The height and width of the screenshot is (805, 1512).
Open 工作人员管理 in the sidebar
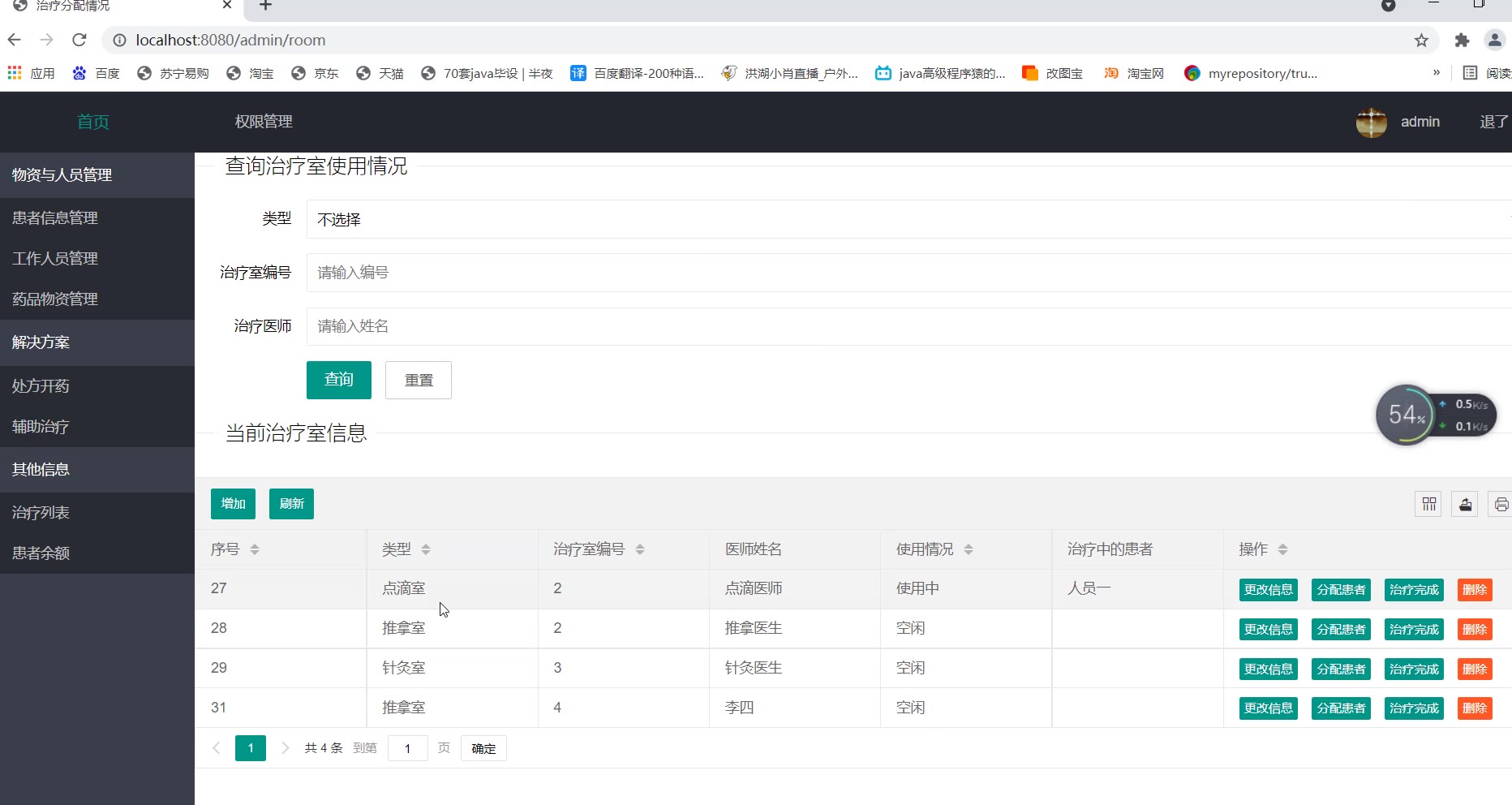point(97,258)
